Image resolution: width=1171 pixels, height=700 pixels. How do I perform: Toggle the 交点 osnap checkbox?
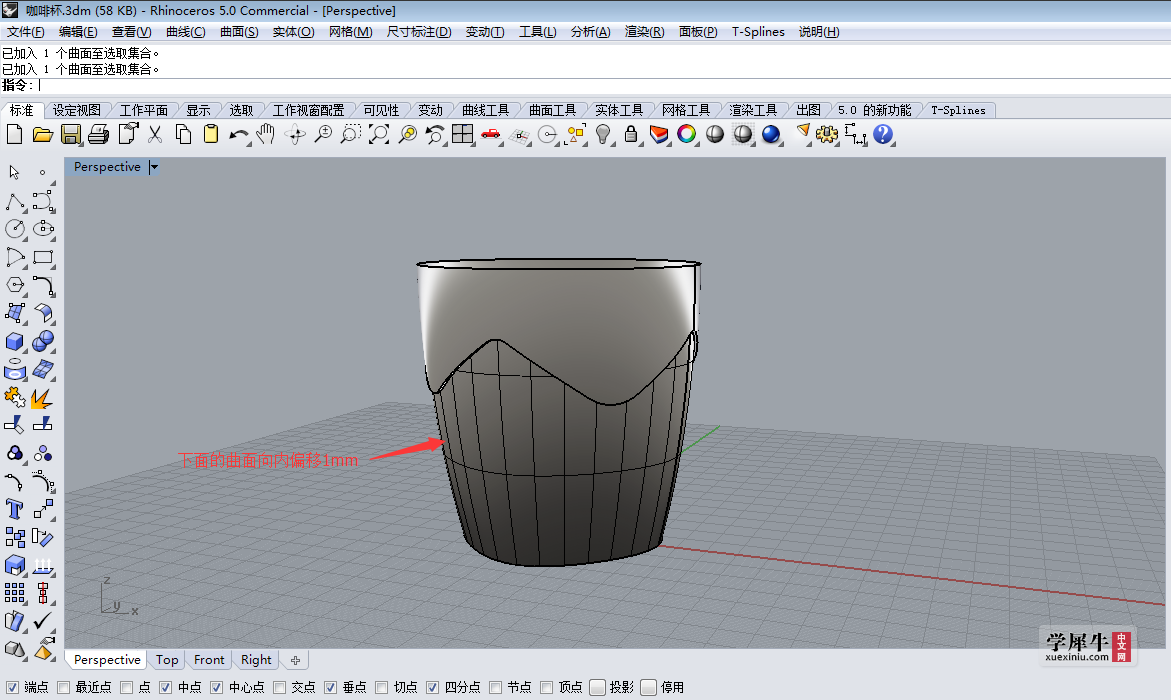pyautogui.click(x=279, y=687)
